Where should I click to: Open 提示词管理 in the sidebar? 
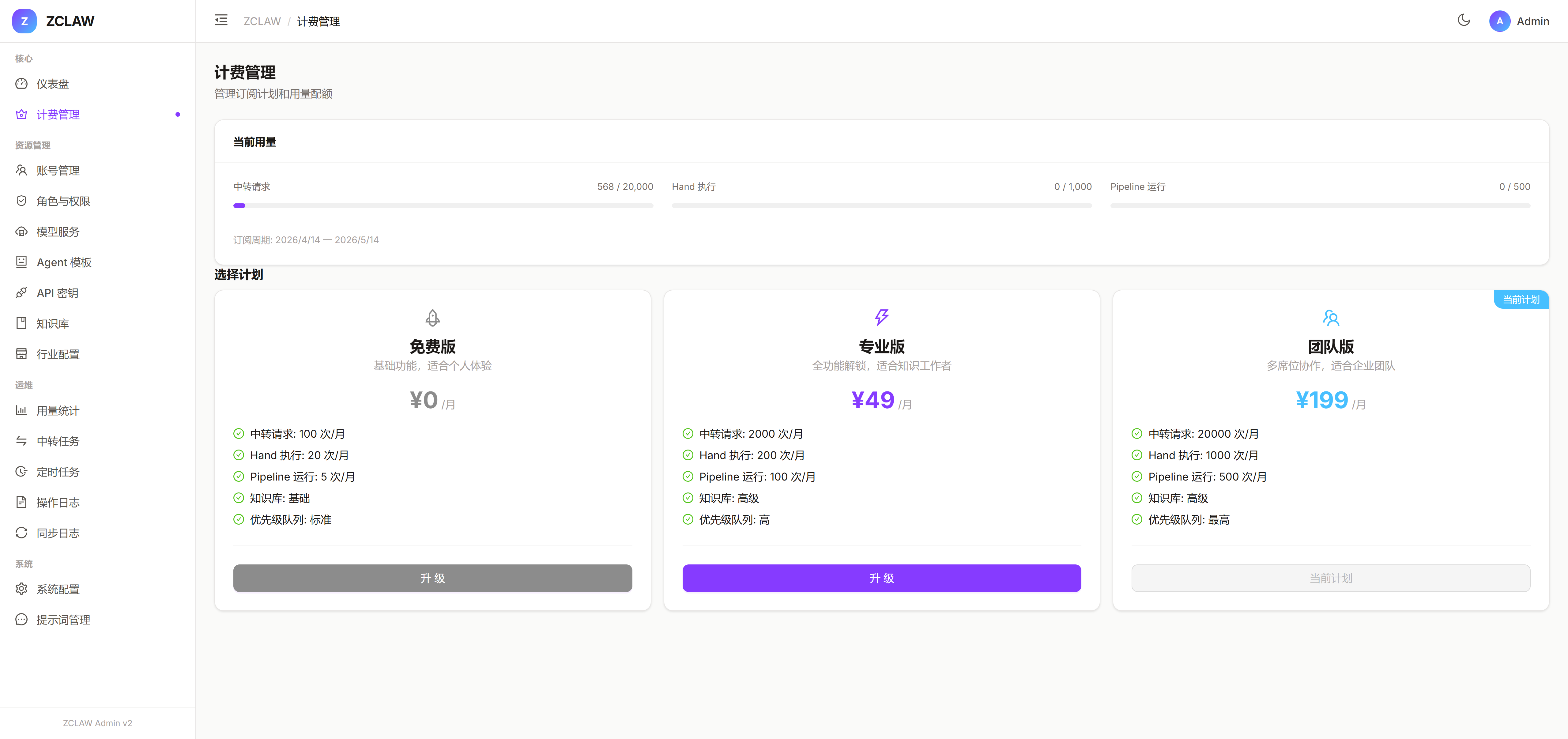(x=63, y=620)
